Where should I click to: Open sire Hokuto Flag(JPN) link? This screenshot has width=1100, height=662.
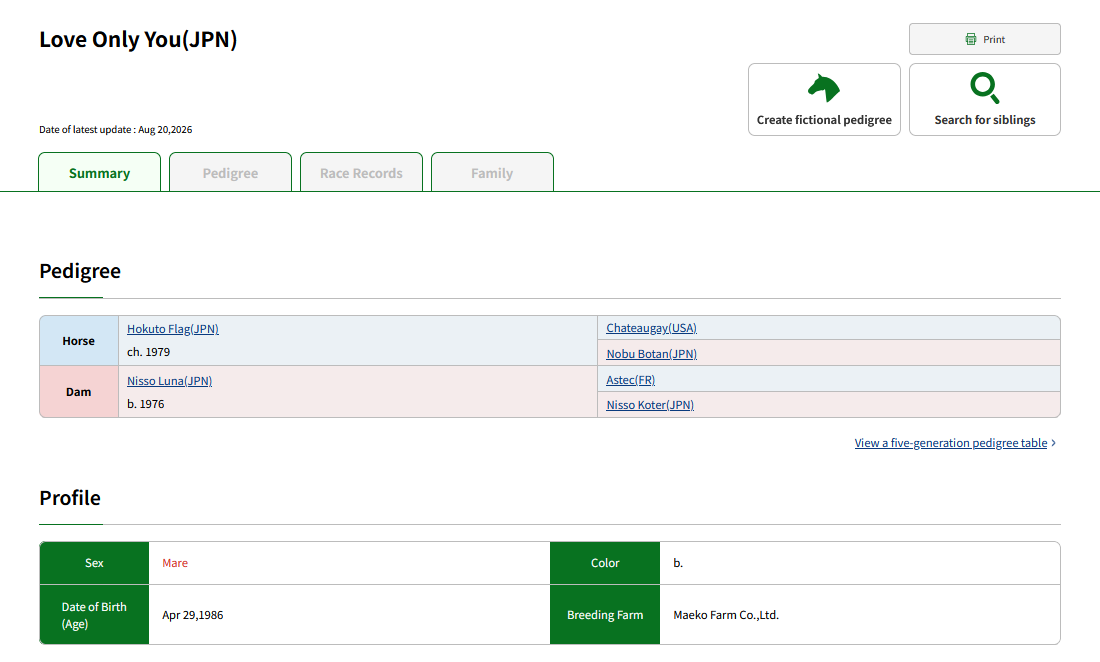pyautogui.click(x=173, y=329)
